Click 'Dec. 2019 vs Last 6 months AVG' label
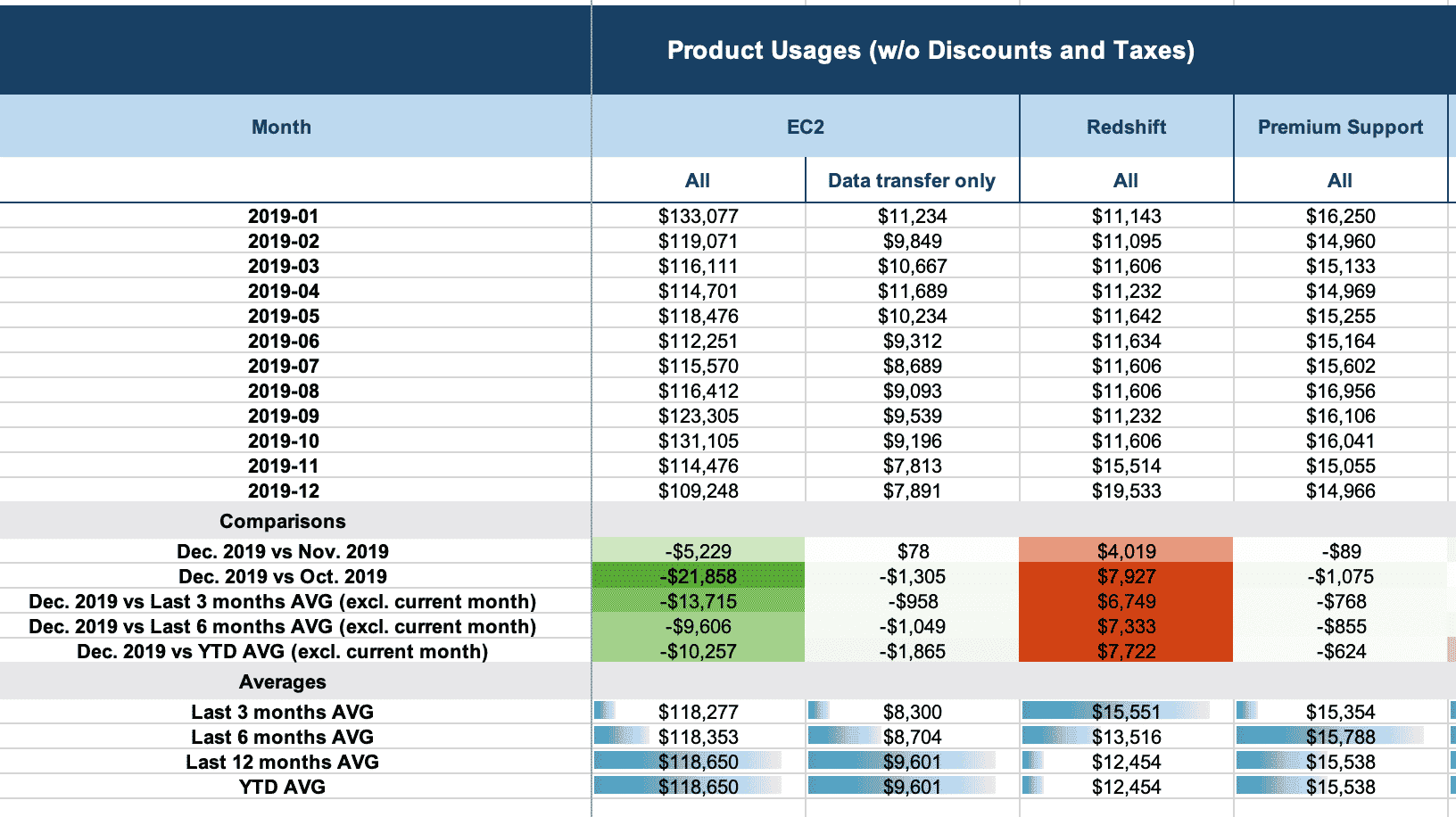The height and width of the screenshot is (817, 1456). tap(283, 626)
